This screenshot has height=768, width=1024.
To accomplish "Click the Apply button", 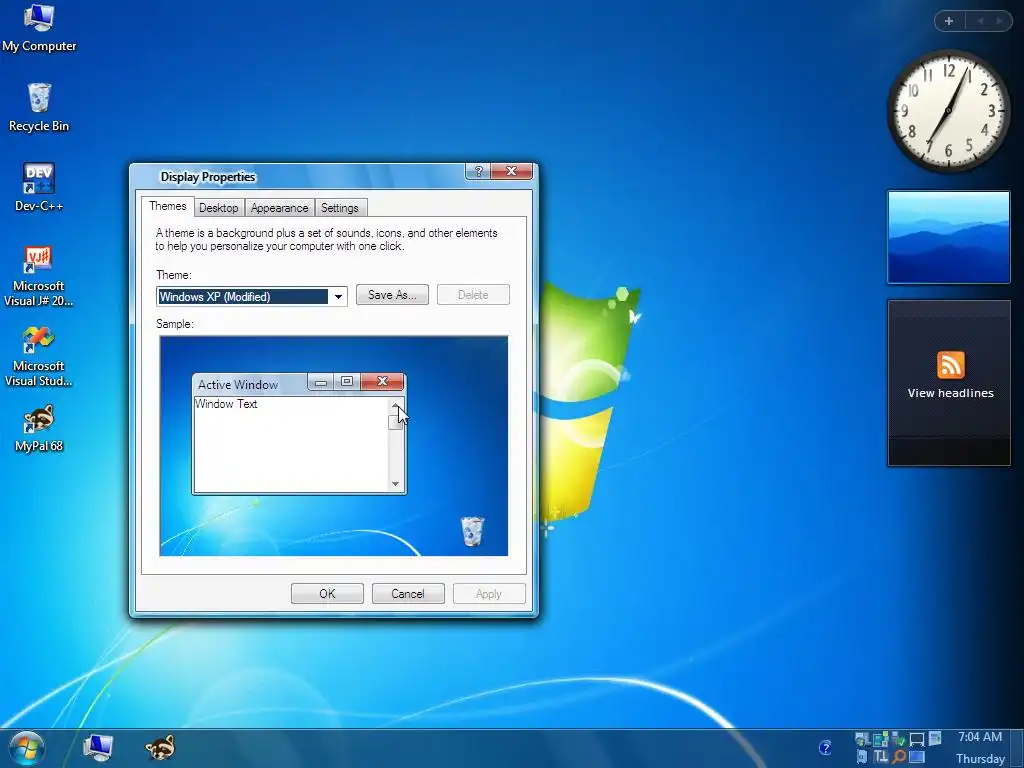I will (489, 594).
